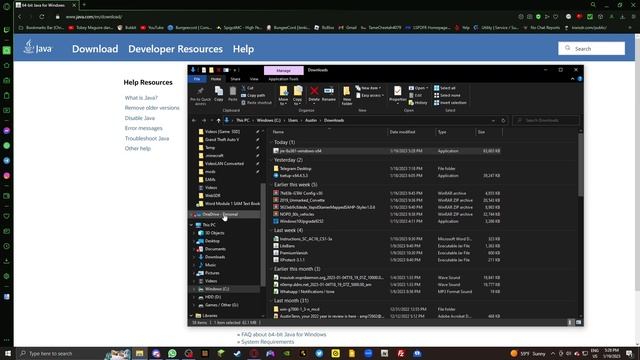The image size is (640, 360).
Task: Click the Rename icon in the ribbon
Action: click(329, 91)
